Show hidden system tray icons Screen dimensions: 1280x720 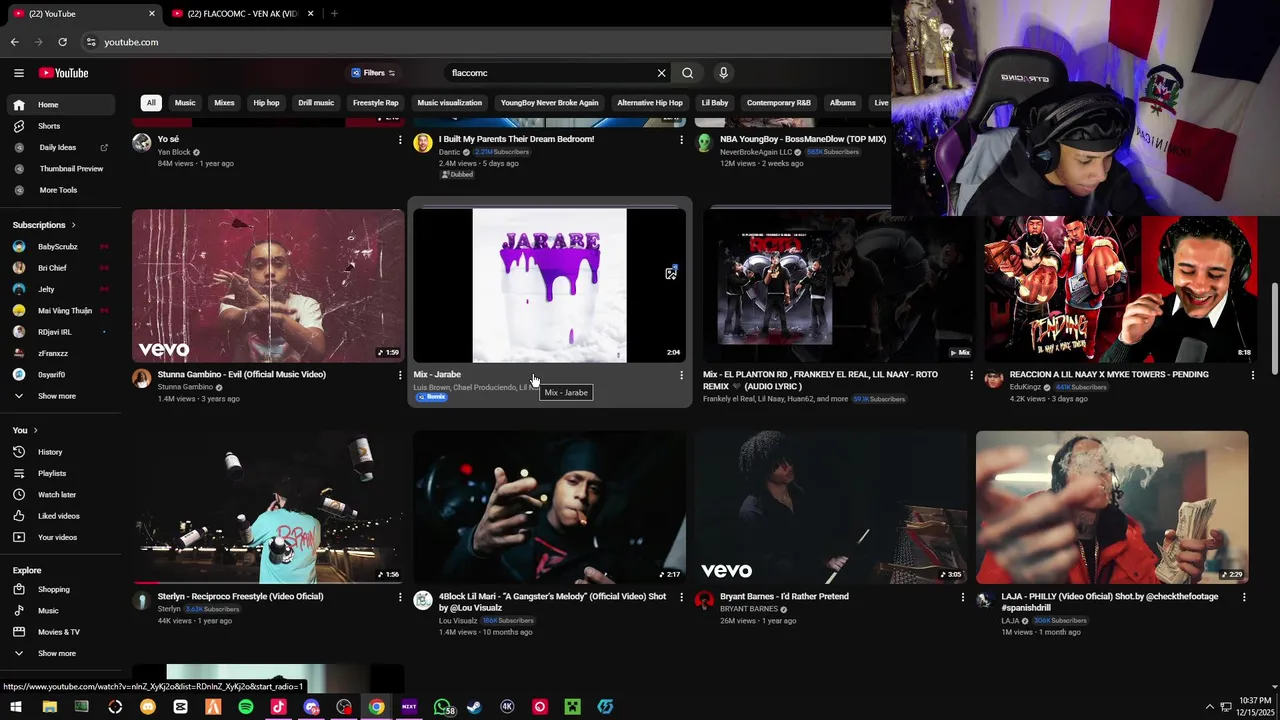click(x=1210, y=707)
